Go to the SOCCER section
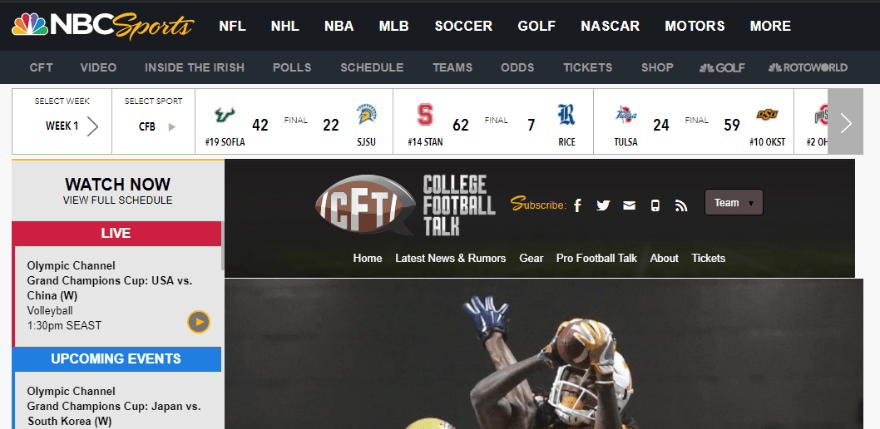 point(464,26)
